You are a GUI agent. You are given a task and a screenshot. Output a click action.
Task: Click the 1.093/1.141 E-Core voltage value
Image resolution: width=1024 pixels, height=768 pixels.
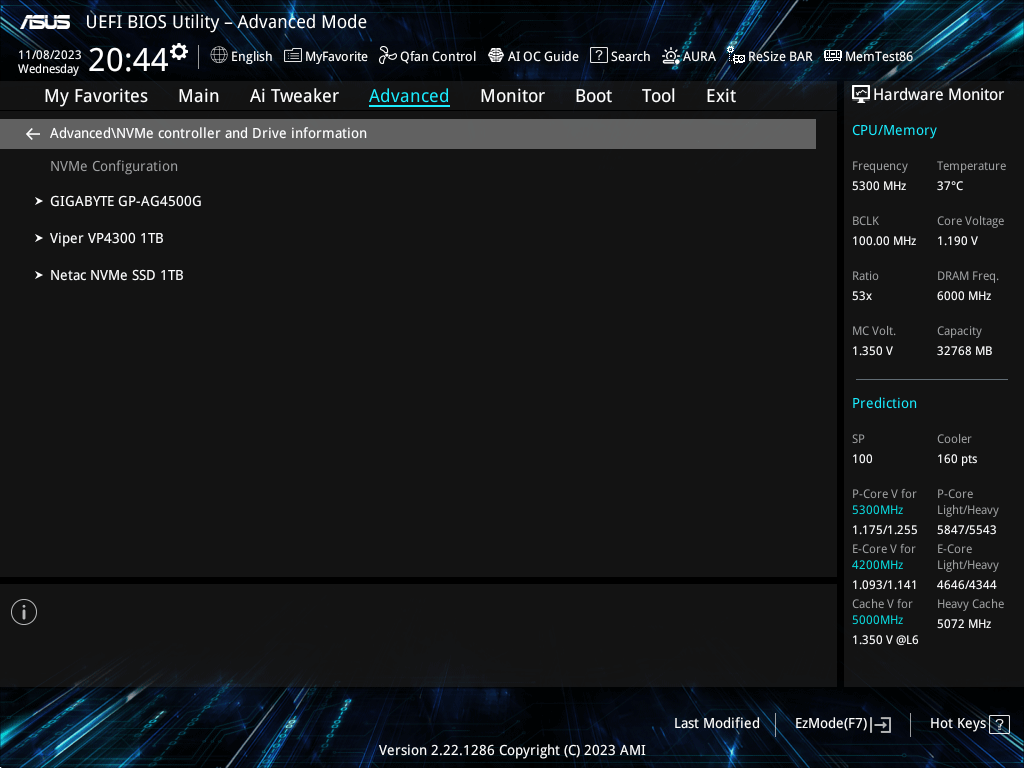pyautogui.click(x=884, y=584)
